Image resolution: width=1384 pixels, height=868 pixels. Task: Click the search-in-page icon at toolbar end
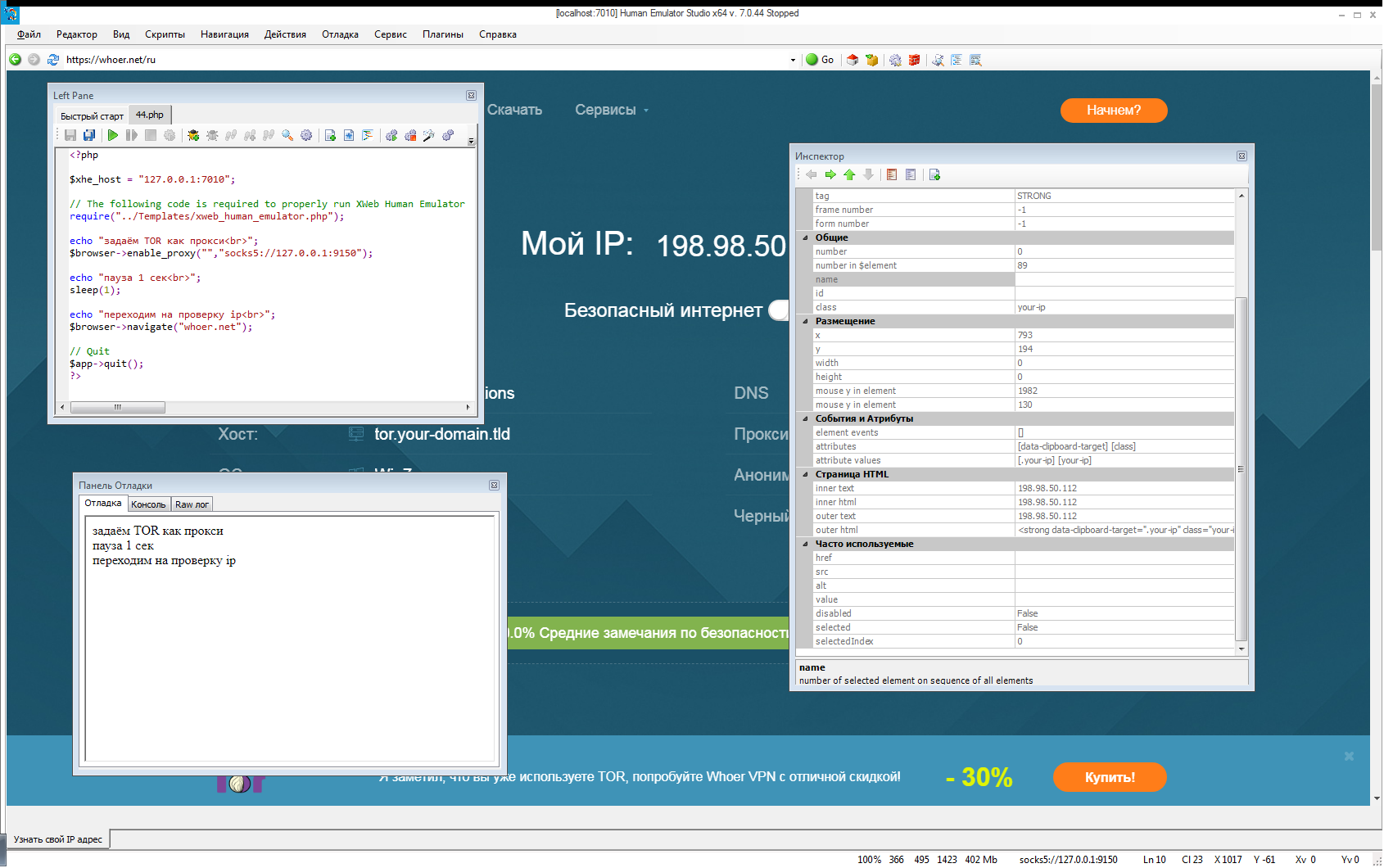(975, 60)
